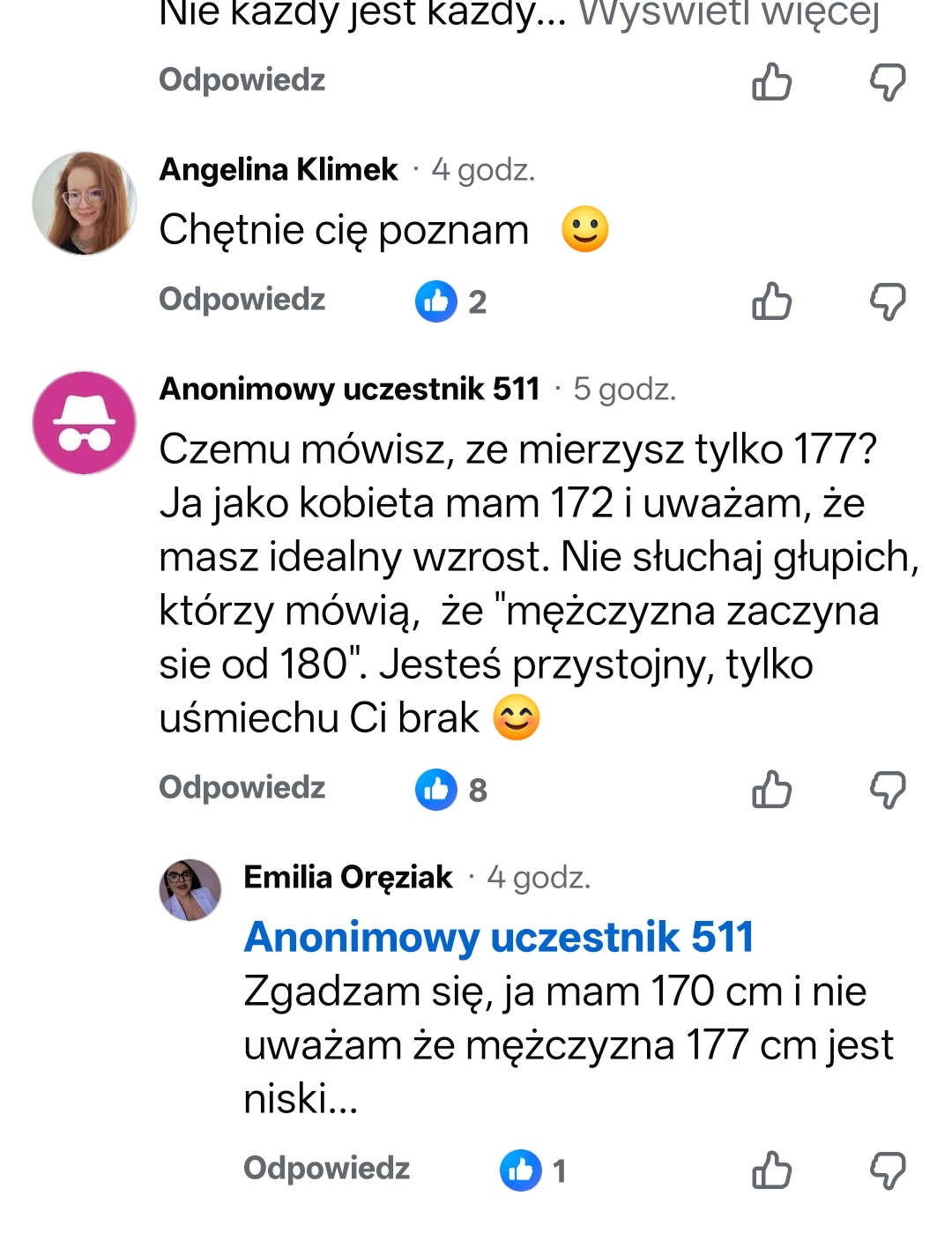Dislike Emilia Oręziak's reply
952x1233 pixels.
(888, 1170)
